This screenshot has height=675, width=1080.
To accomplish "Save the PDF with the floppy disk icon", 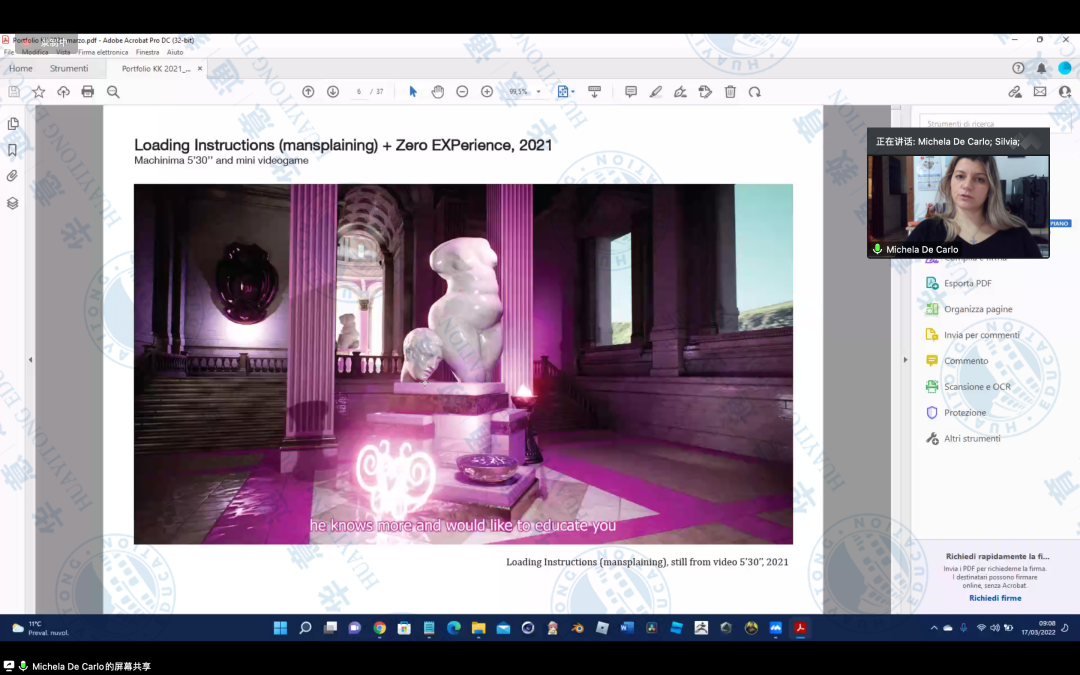I will pyautogui.click(x=14, y=92).
